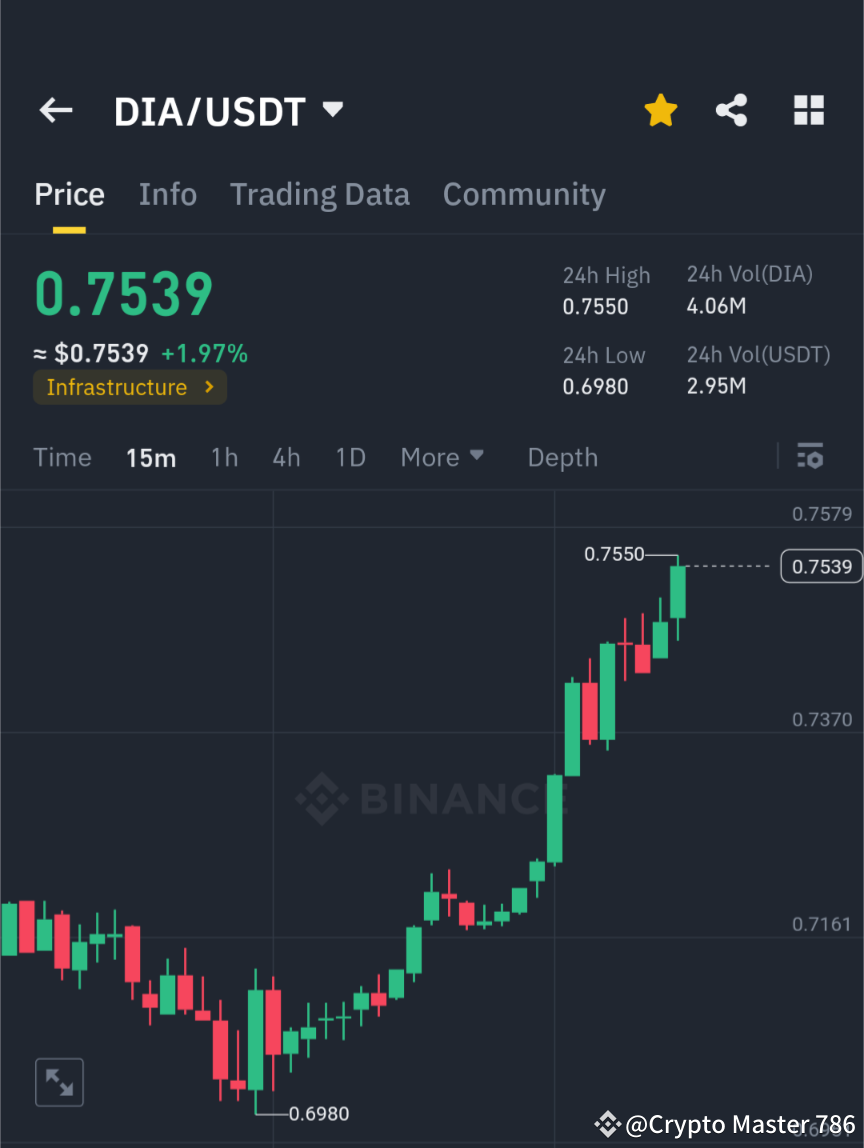Select the Crypto Master watermark diamond icon
Screen dimensions: 864x1148
pyautogui.click(x=608, y=1123)
